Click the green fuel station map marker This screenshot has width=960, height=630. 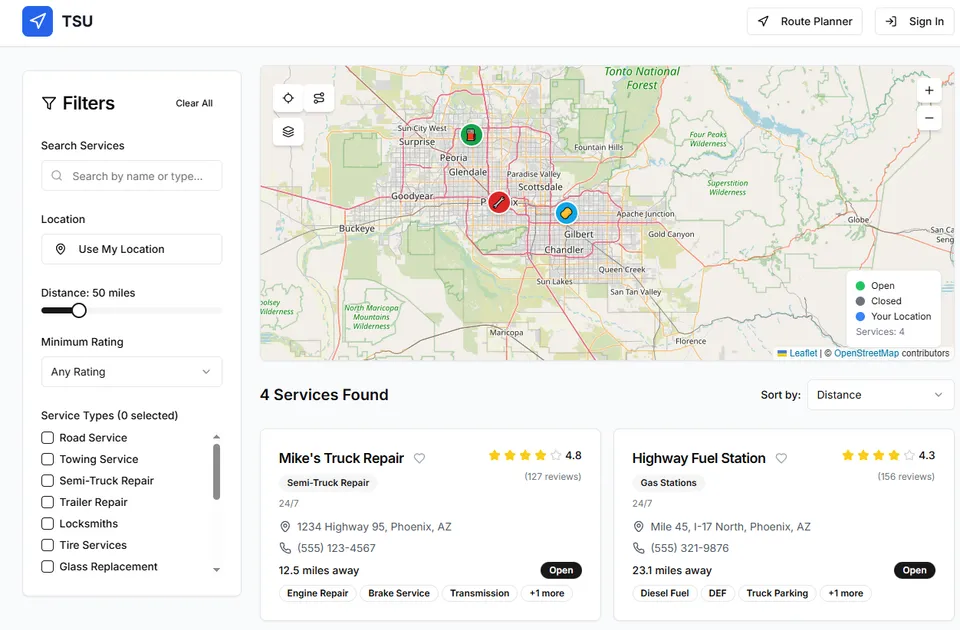click(x=471, y=135)
